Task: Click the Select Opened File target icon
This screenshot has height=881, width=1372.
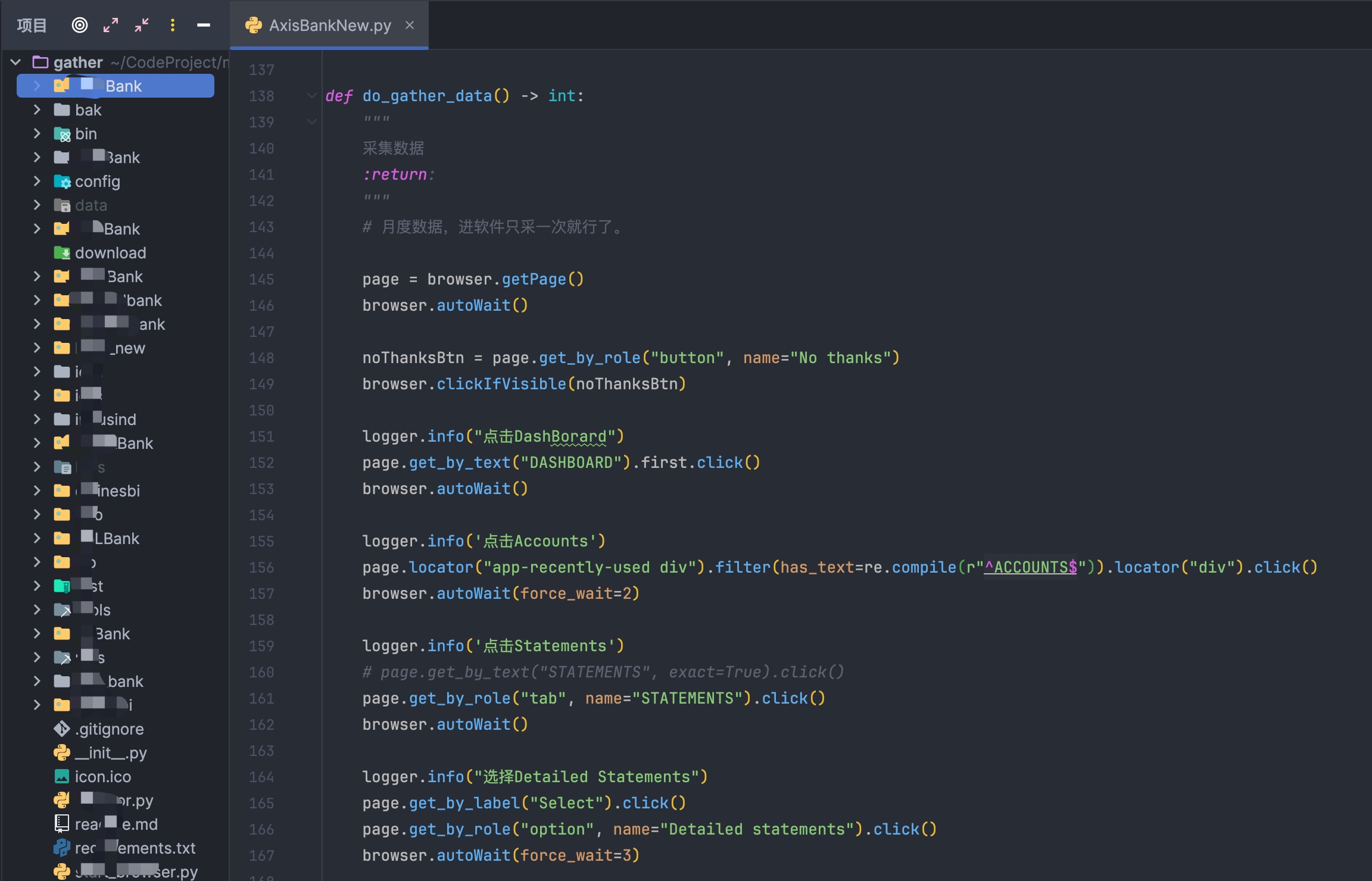Action: click(79, 25)
